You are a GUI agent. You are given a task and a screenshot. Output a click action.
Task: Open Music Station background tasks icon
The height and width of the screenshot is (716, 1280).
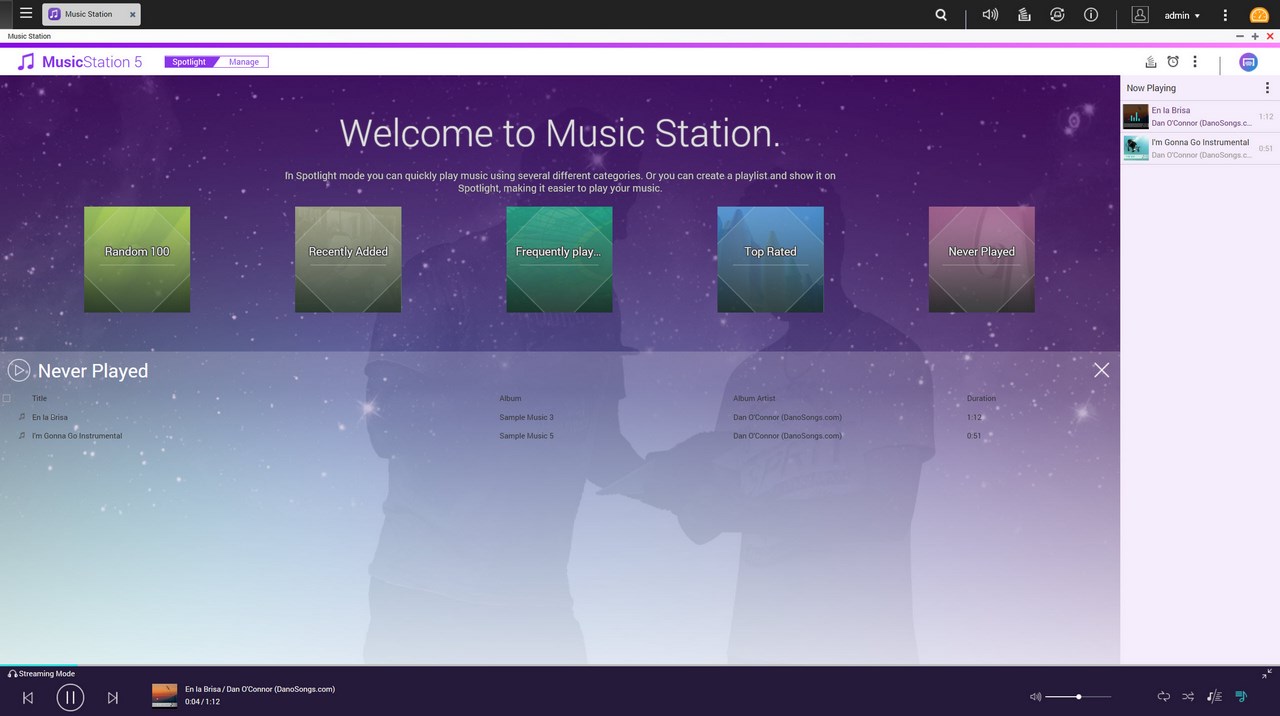click(1151, 62)
